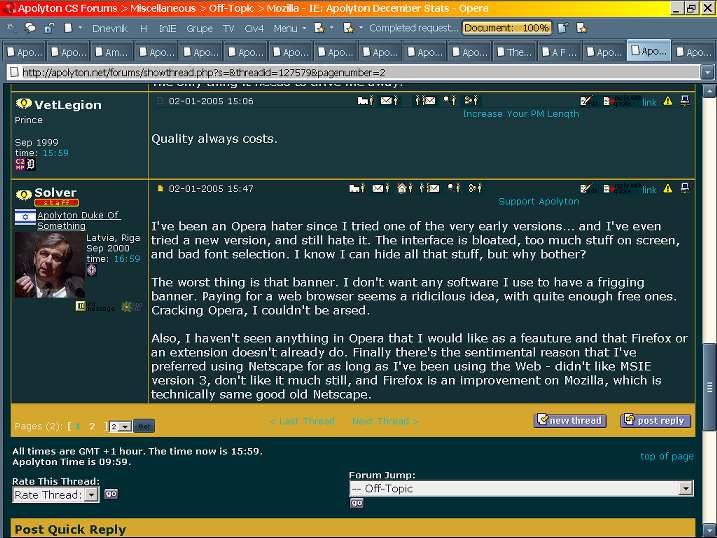Click Solver's avatar picture
The width and height of the screenshot is (717, 538).
tap(49, 263)
